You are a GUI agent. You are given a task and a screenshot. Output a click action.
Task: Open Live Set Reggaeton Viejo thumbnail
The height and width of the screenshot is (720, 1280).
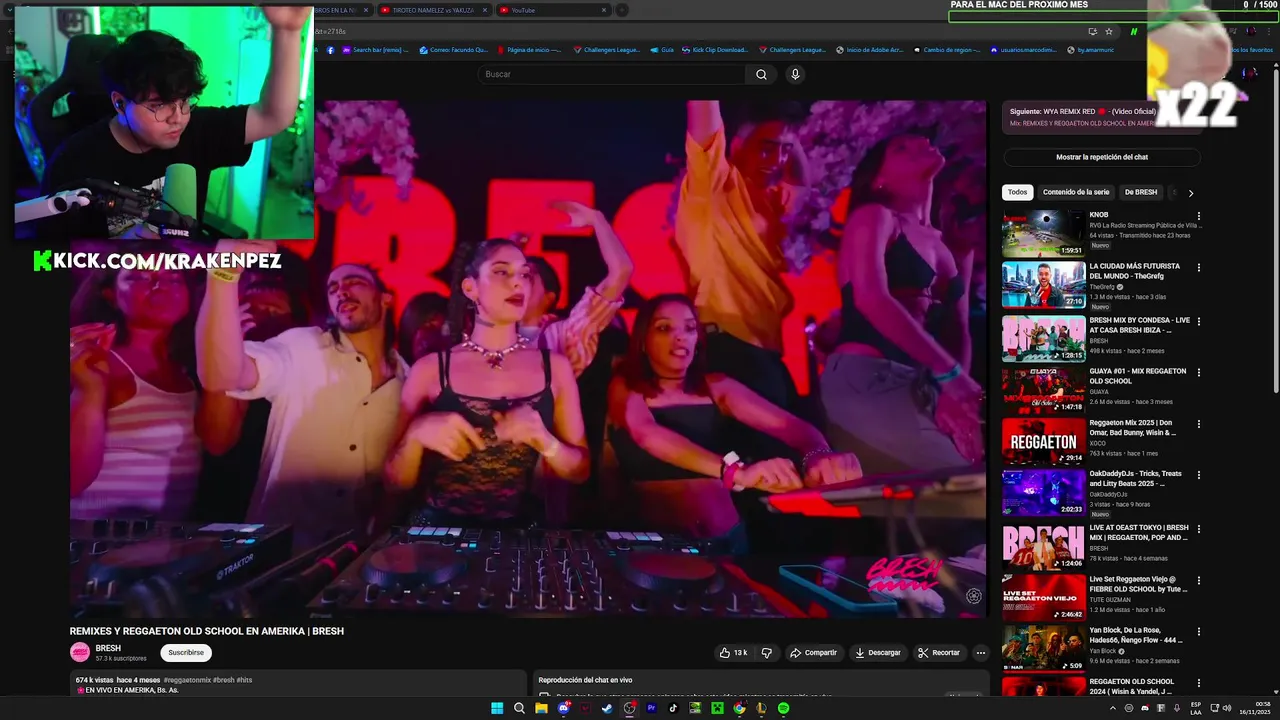[x=1043, y=596]
